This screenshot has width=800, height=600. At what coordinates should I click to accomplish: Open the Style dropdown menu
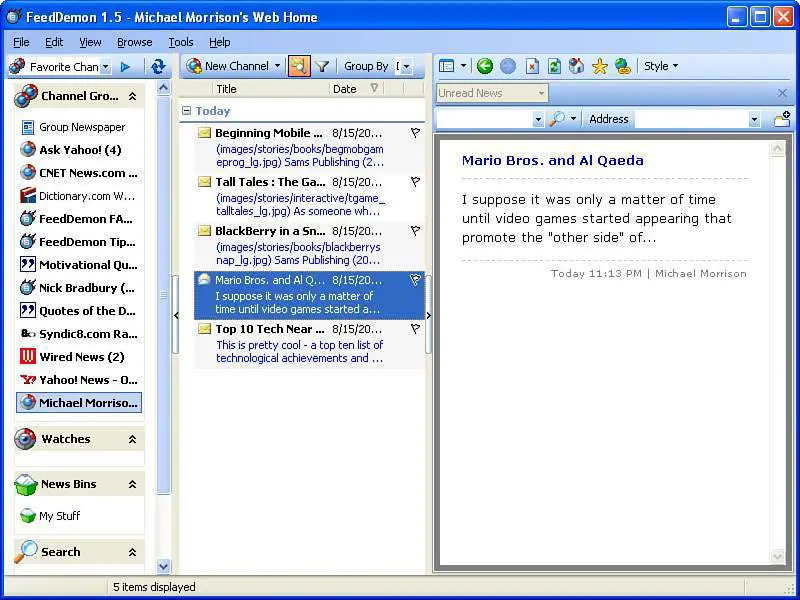pos(661,66)
